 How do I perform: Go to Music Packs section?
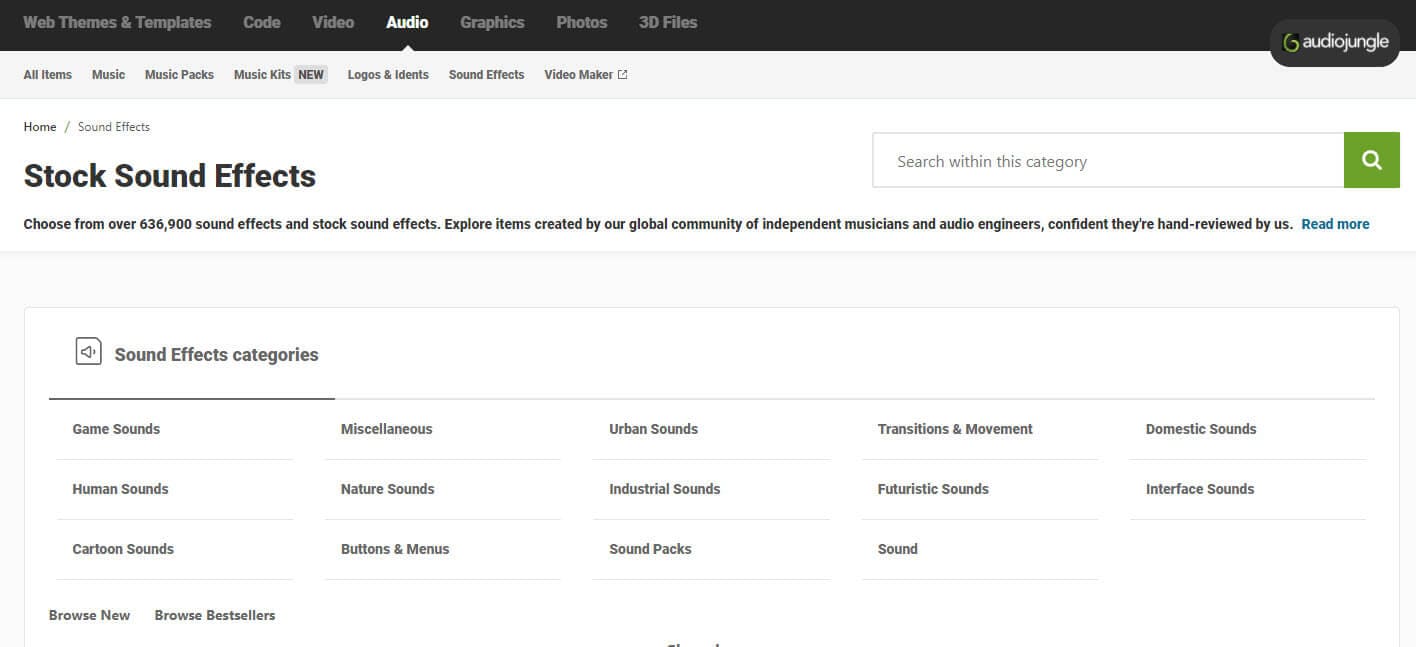tap(179, 75)
